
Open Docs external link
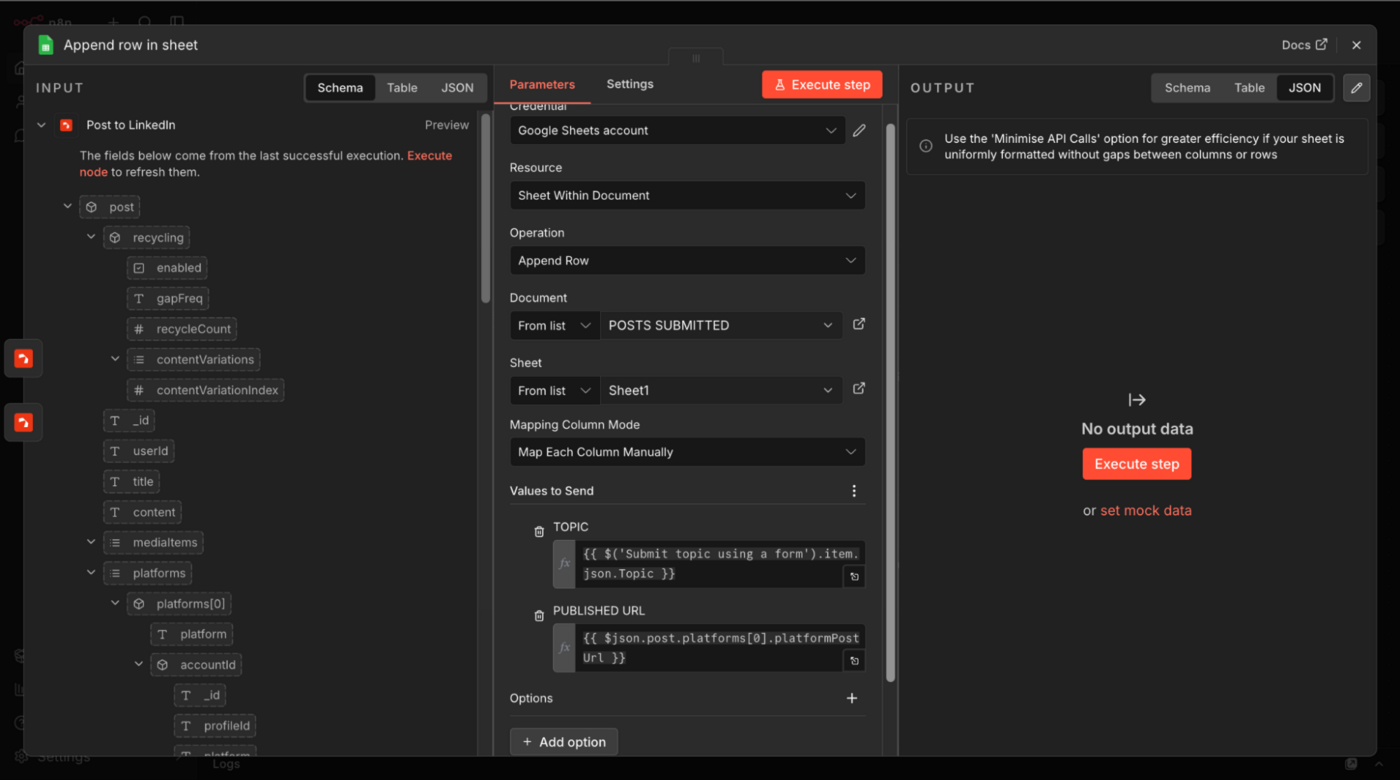[1304, 45]
